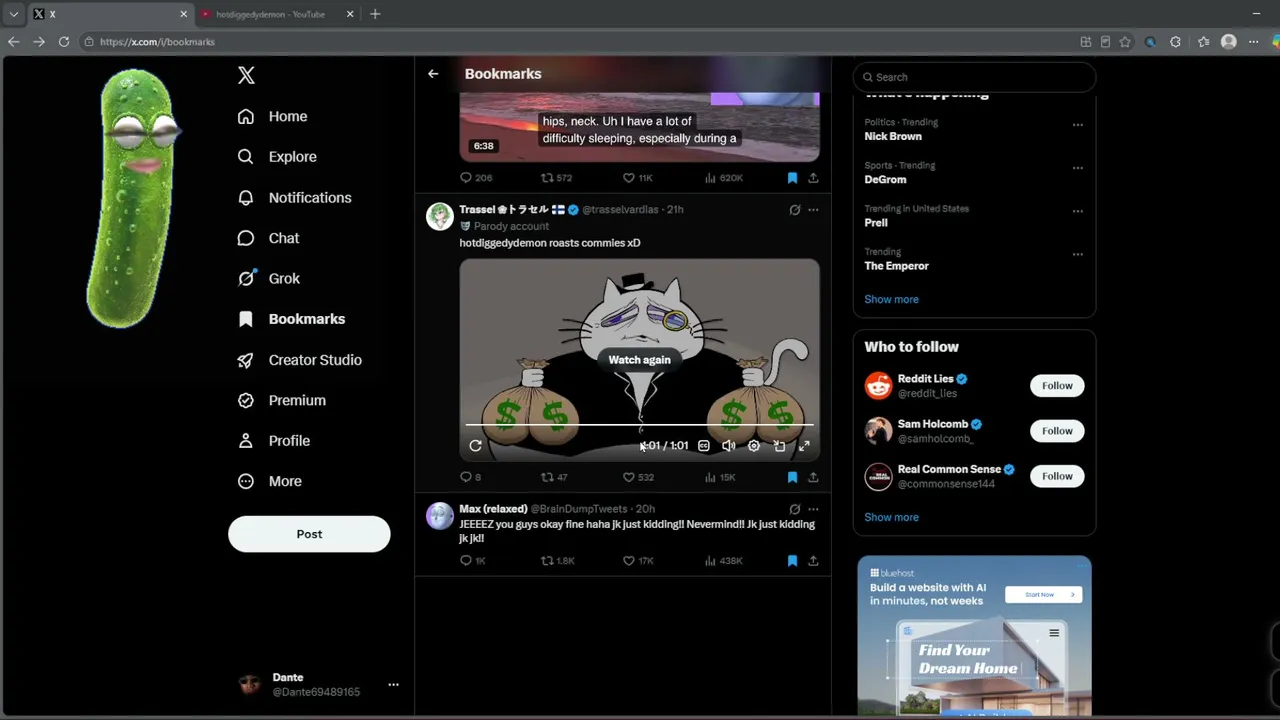Open Grok action on Trassel's post

pos(795,210)
